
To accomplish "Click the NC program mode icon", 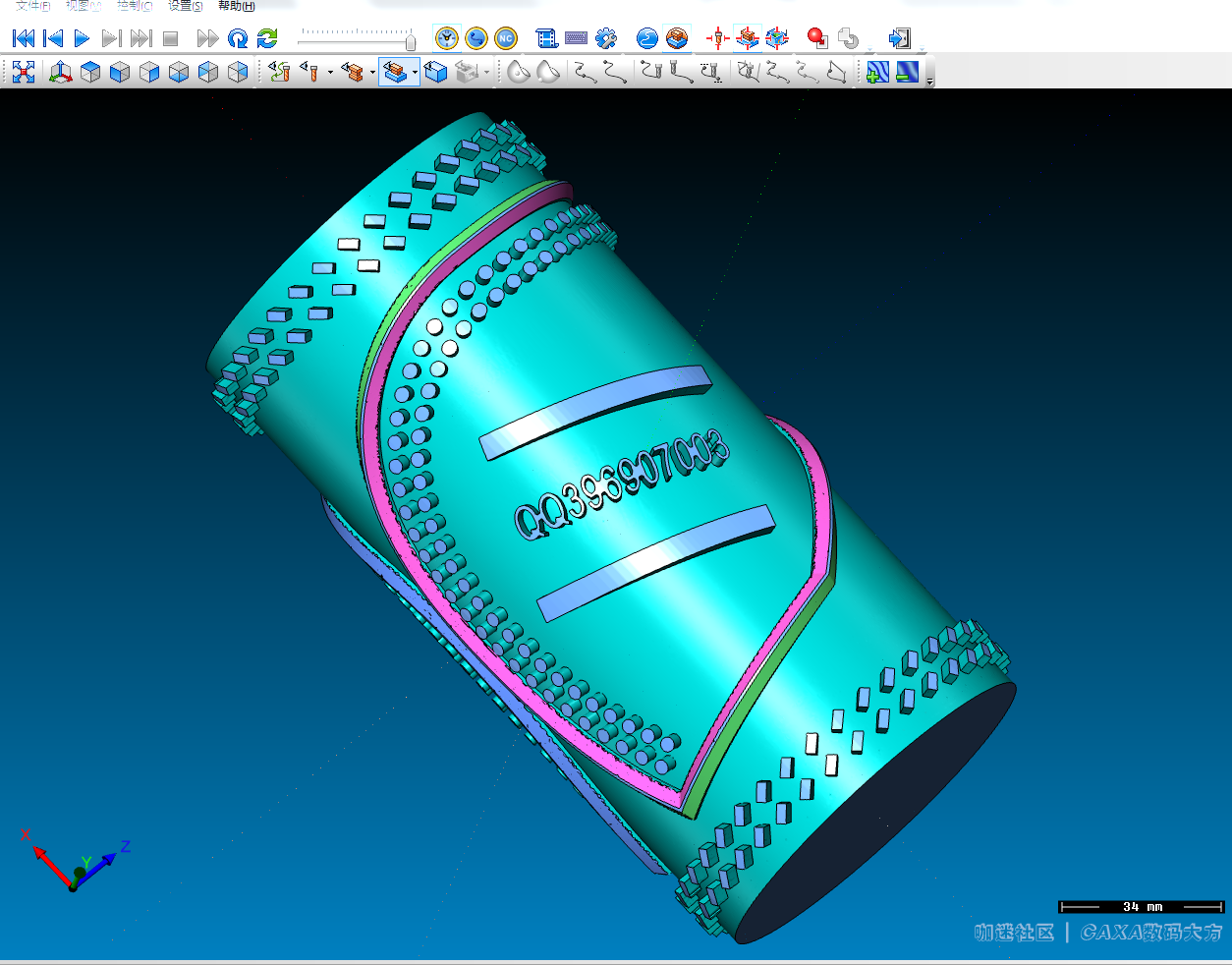I will click(x=505, y=38).
